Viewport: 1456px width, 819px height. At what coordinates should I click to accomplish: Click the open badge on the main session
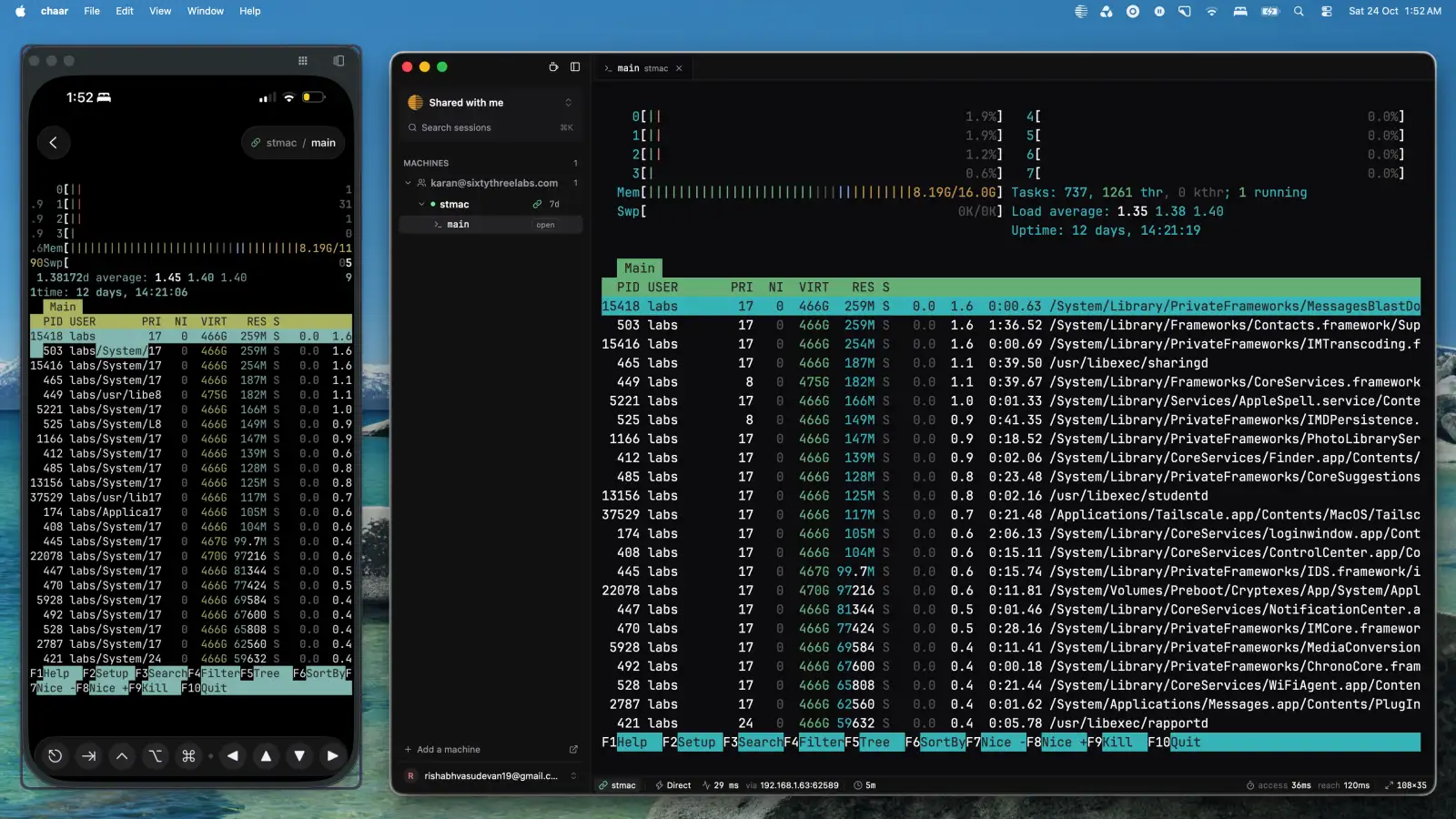click(x=545, y=225)
